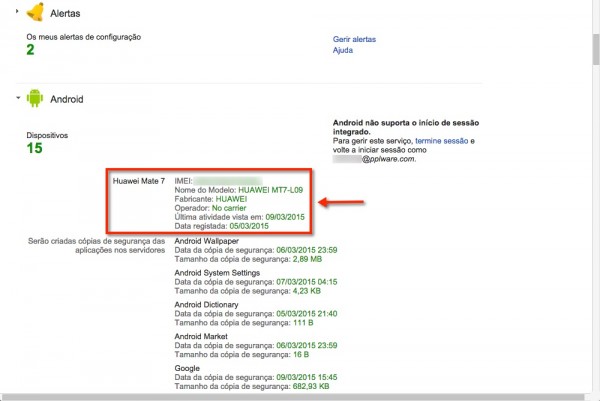This screenshot has height=401, width=600.
Task: Click the Dispositivos label
Action: pyautogui.click(x=47, y=135)
